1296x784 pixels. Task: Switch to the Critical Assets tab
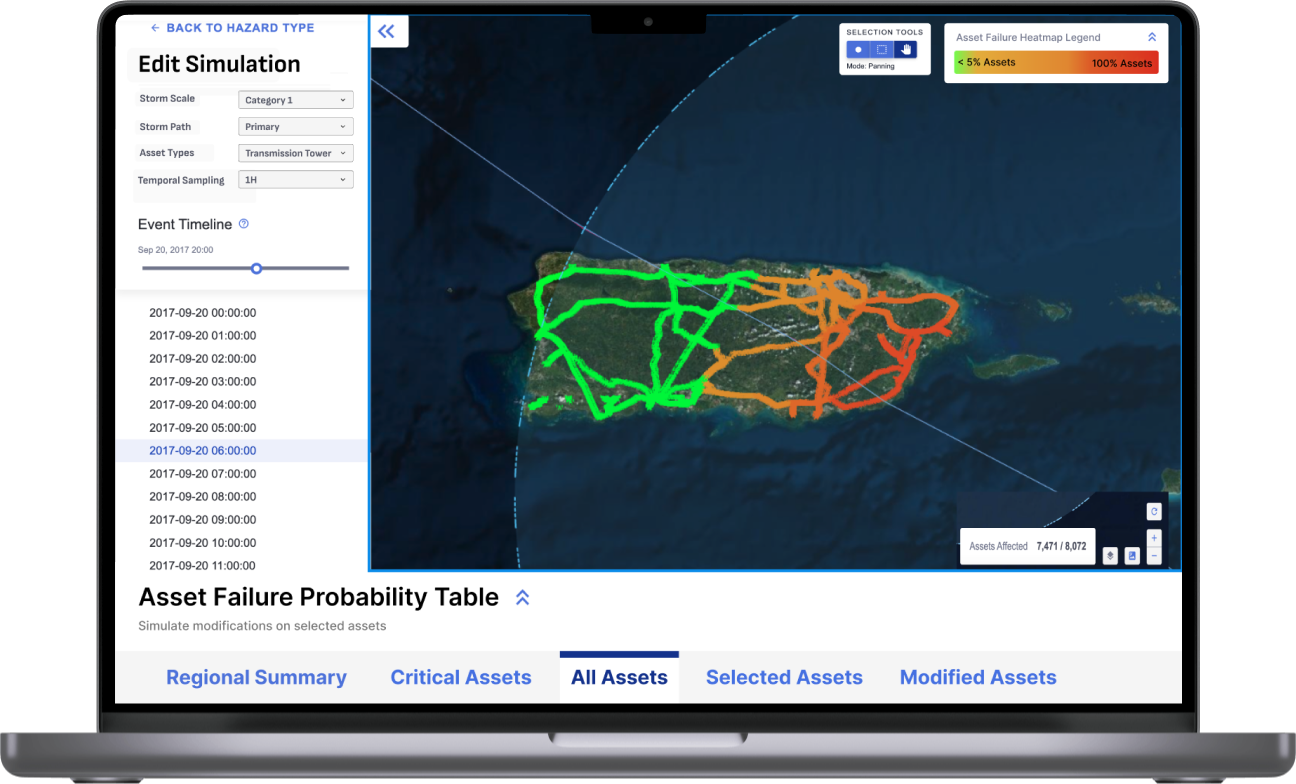461,677
